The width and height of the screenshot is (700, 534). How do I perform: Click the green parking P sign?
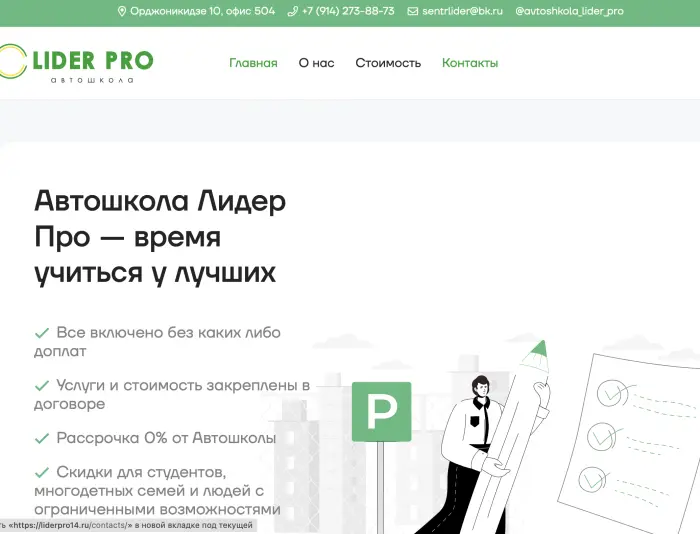click(381, 412)
